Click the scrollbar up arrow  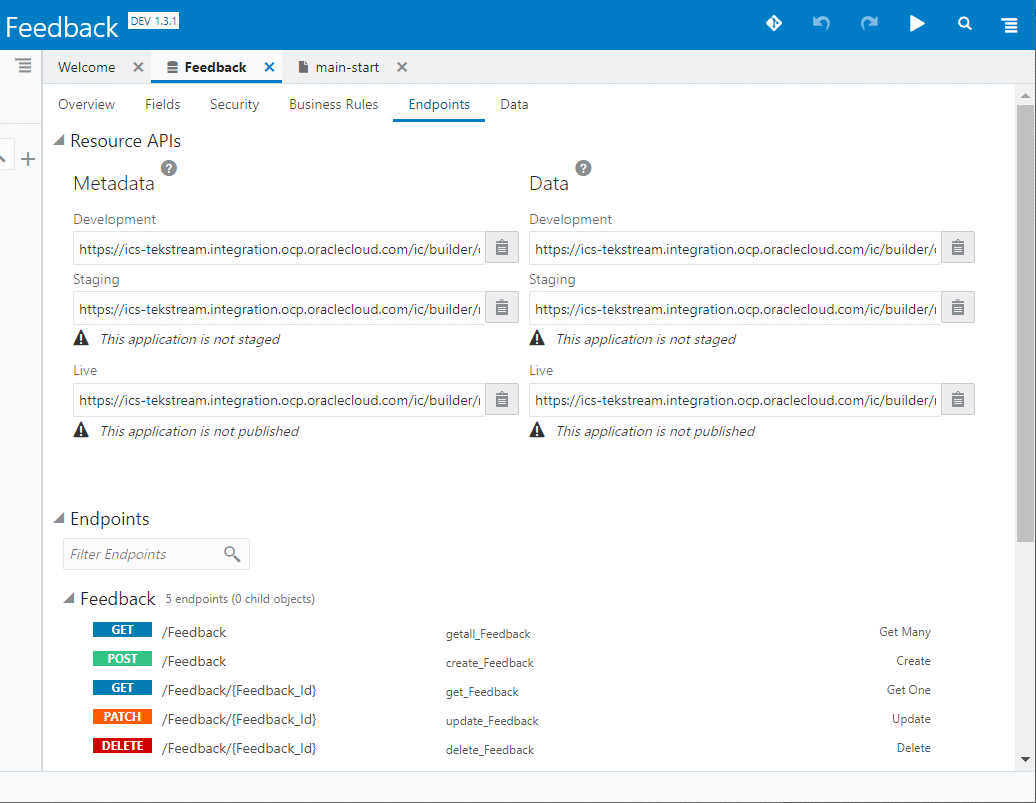pyautogui.click(x=1025, y=96)
